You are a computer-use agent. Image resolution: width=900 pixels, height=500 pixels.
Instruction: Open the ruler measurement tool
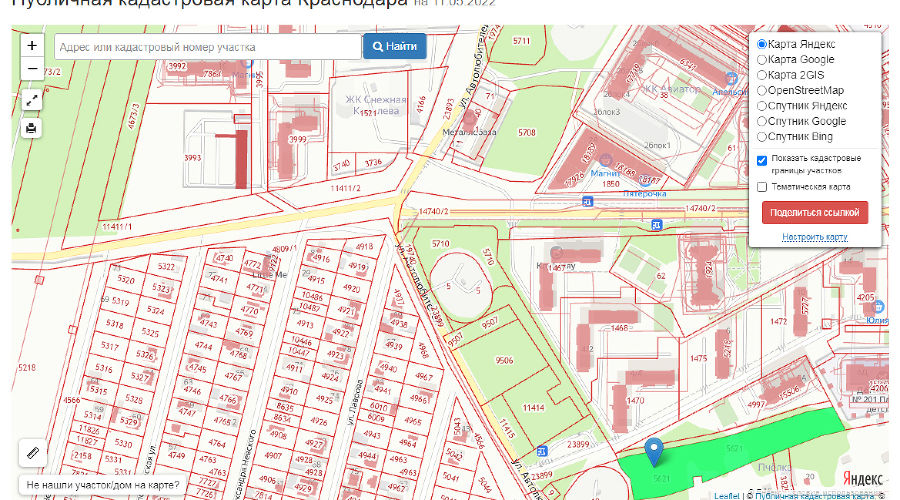click(x=32, y=452)
